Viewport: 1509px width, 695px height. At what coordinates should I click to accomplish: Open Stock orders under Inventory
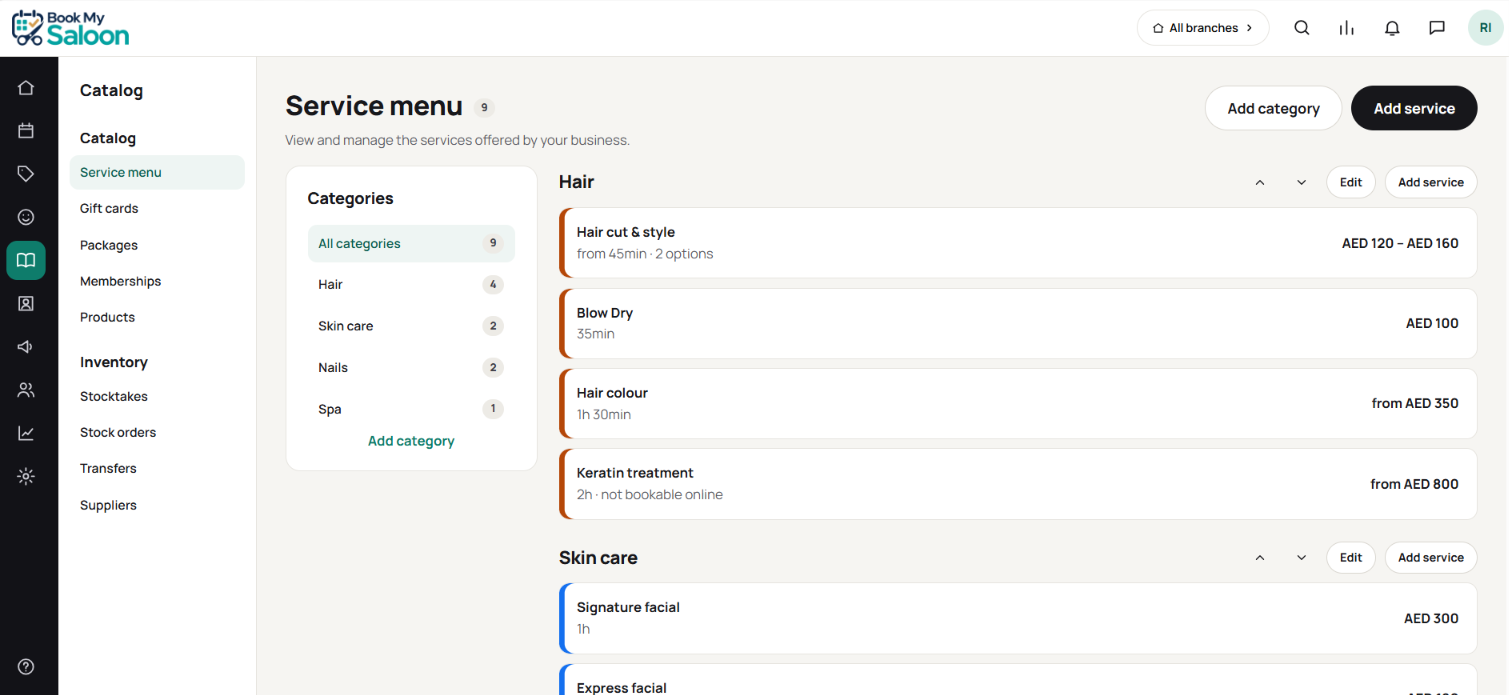pyautogui.click(x=118, y=432)
